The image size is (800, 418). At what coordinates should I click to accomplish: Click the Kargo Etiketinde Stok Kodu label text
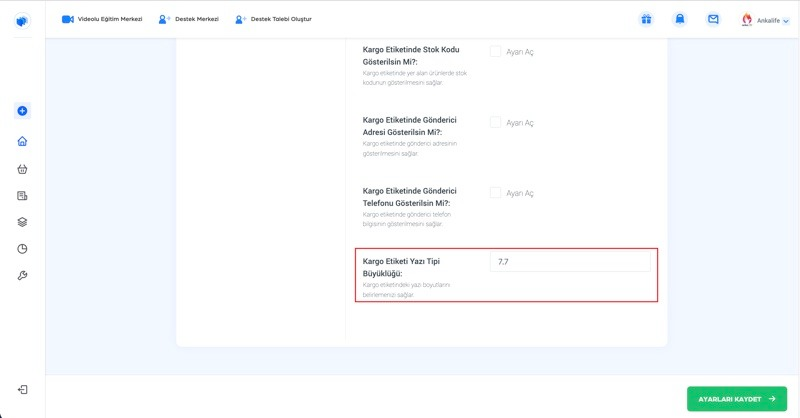(x=411, y=56)
